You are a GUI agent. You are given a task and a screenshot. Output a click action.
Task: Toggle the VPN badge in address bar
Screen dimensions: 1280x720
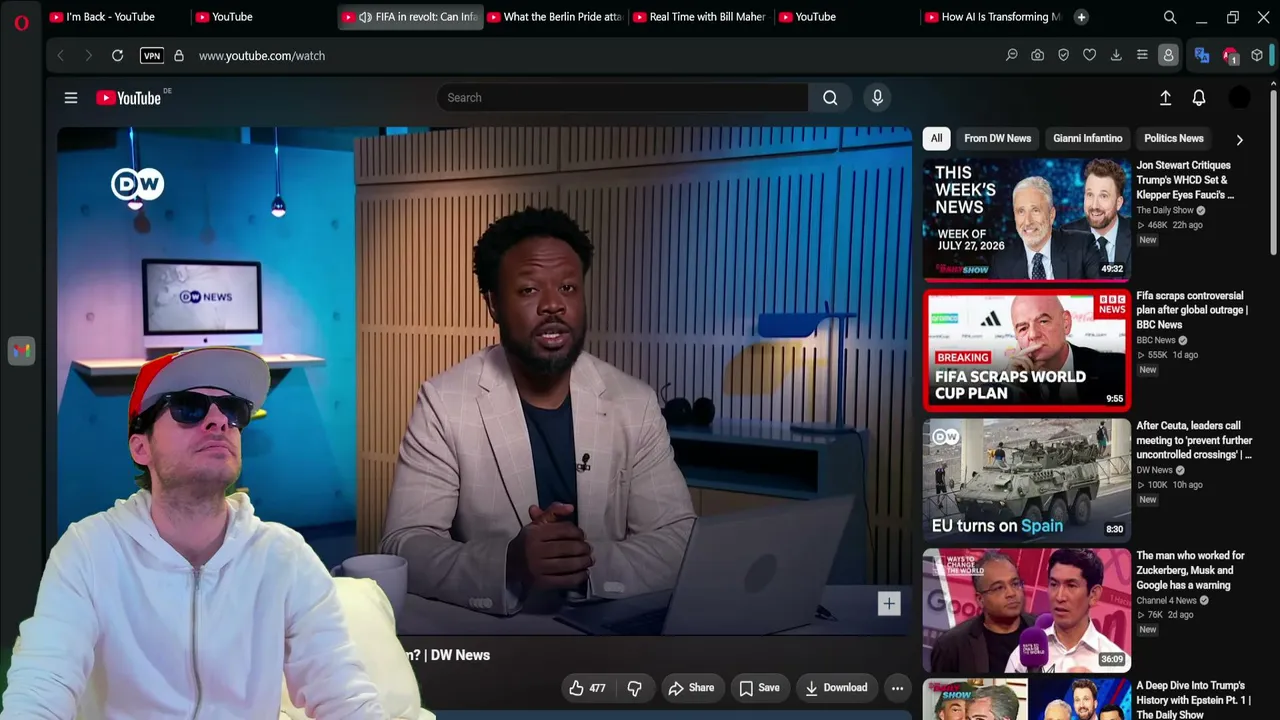pyautogui.click(x=152, y=56)
